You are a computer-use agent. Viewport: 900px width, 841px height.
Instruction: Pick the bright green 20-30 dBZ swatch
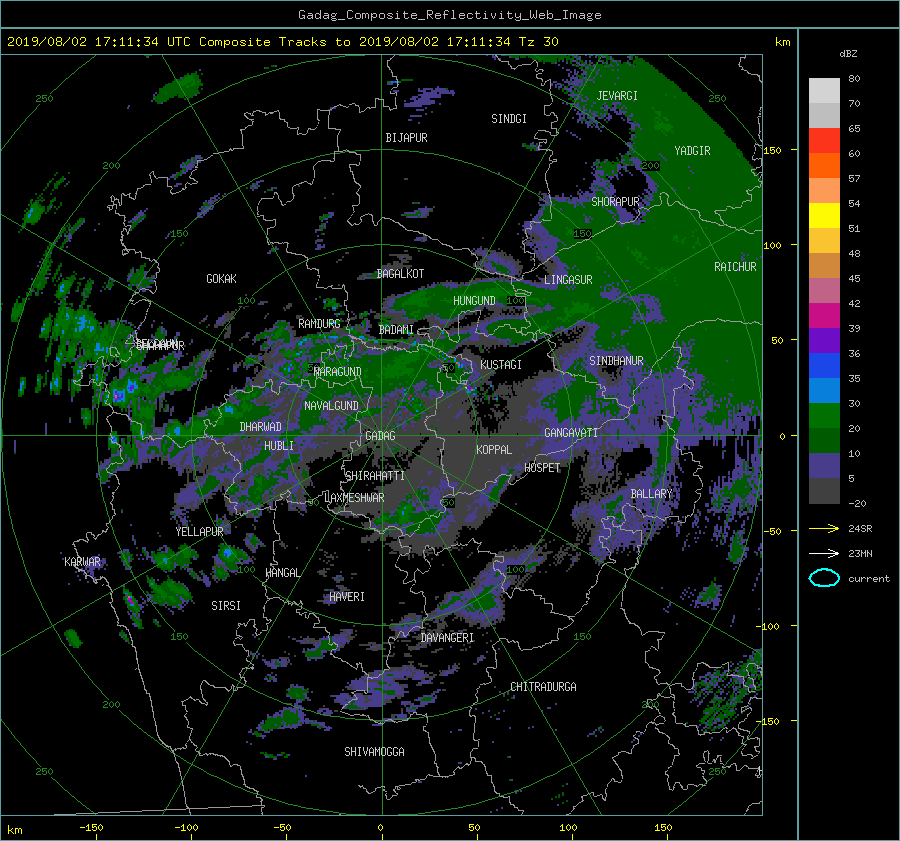point(824,415)
